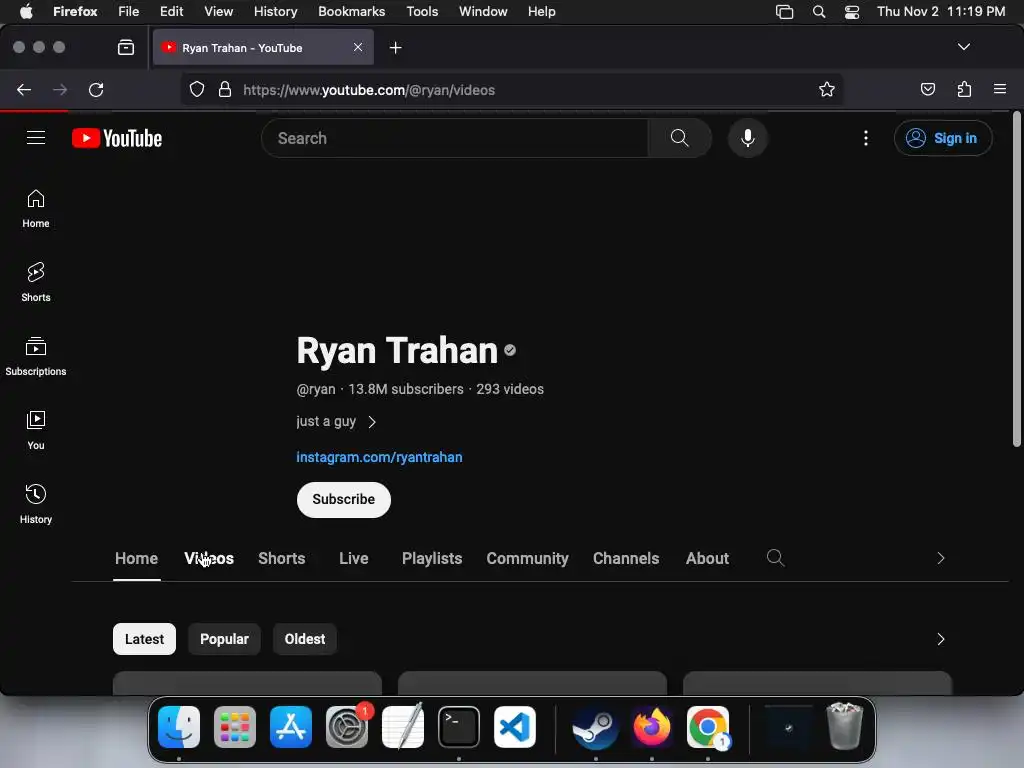Reload the current page
The image size is (1024, 768).
[x=96, y=89]
